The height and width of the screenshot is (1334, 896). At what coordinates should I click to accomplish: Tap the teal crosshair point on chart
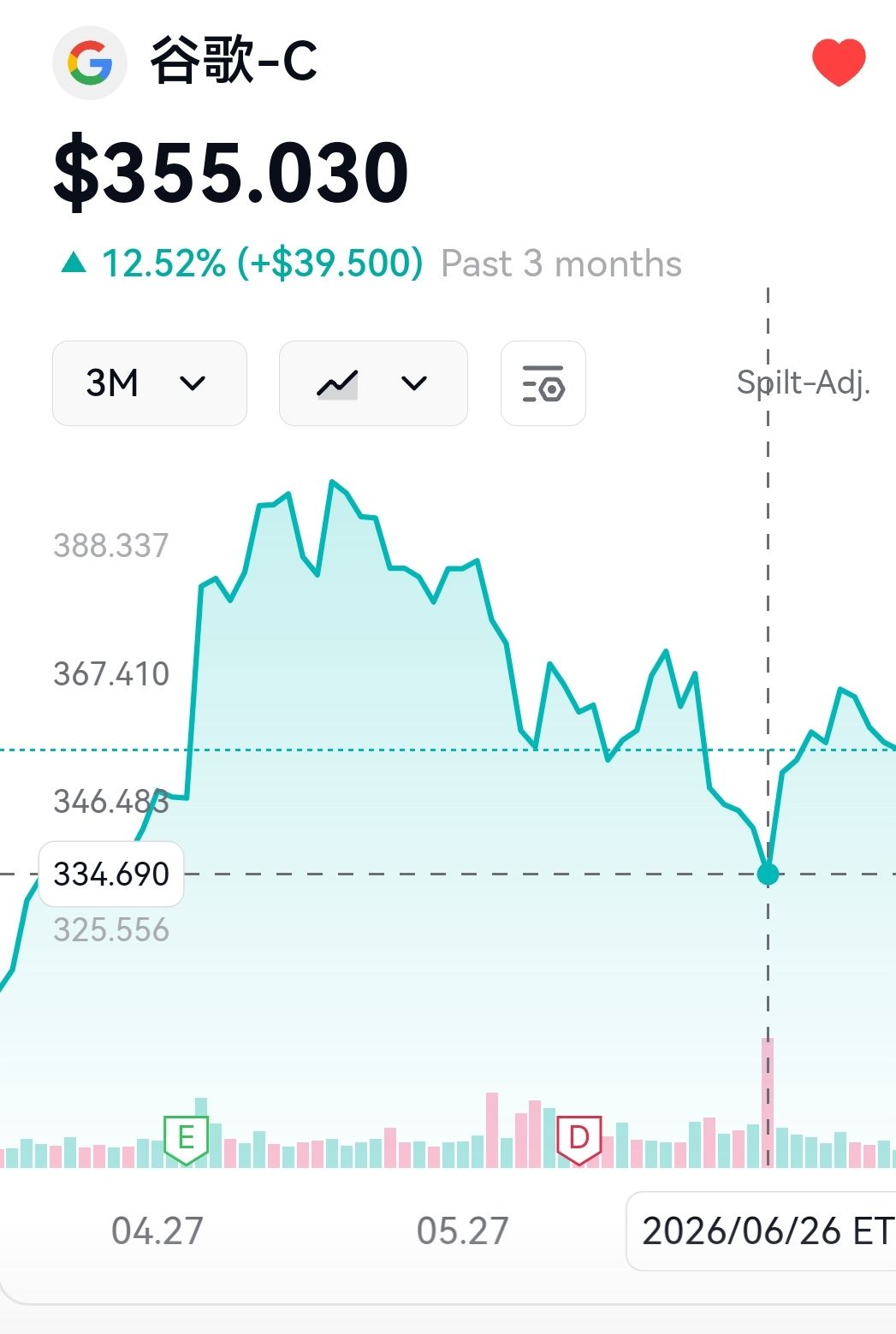click(768, 874)
